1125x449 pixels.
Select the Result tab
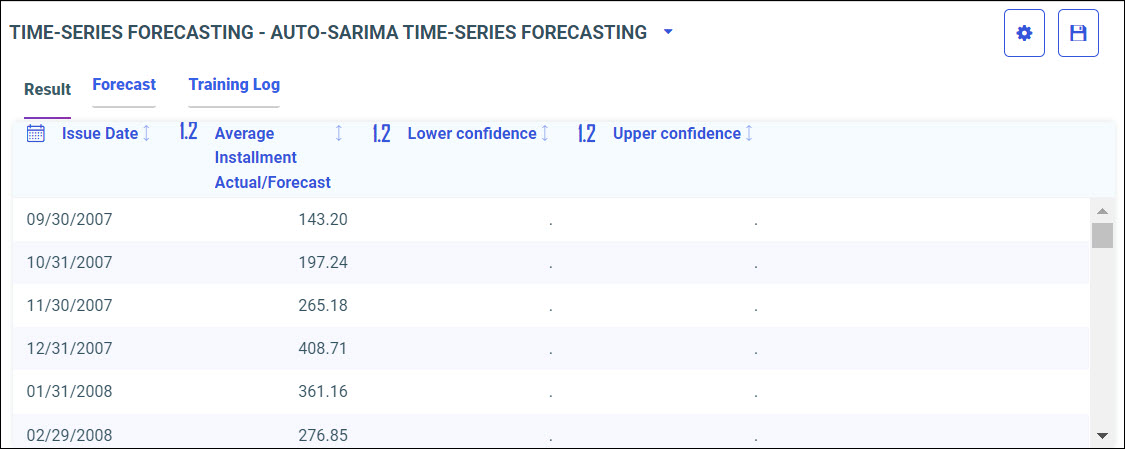[x=47, y=89]
